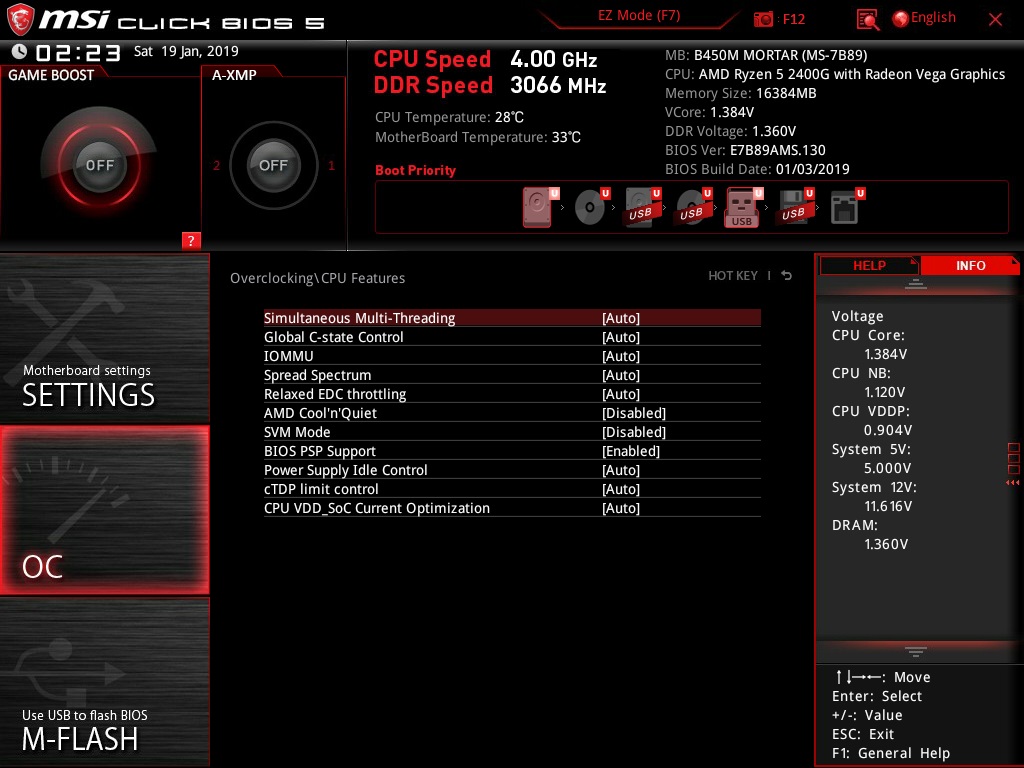Switch to EZ Mode
Image resolution: width=1024 pixels, height=768 pixels.
(x=640, y=16)
